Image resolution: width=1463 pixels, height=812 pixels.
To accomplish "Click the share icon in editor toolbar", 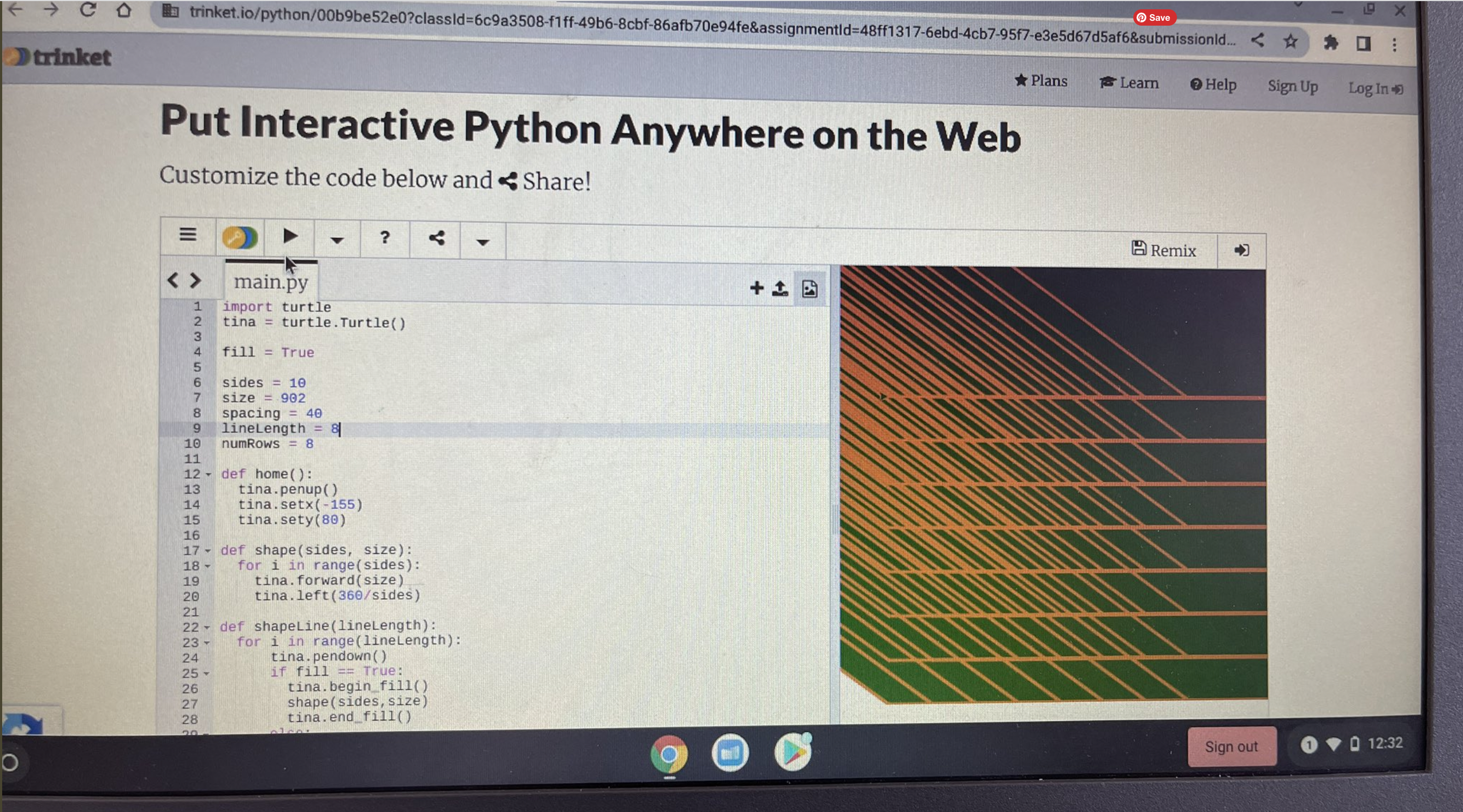I will (436, 238).
